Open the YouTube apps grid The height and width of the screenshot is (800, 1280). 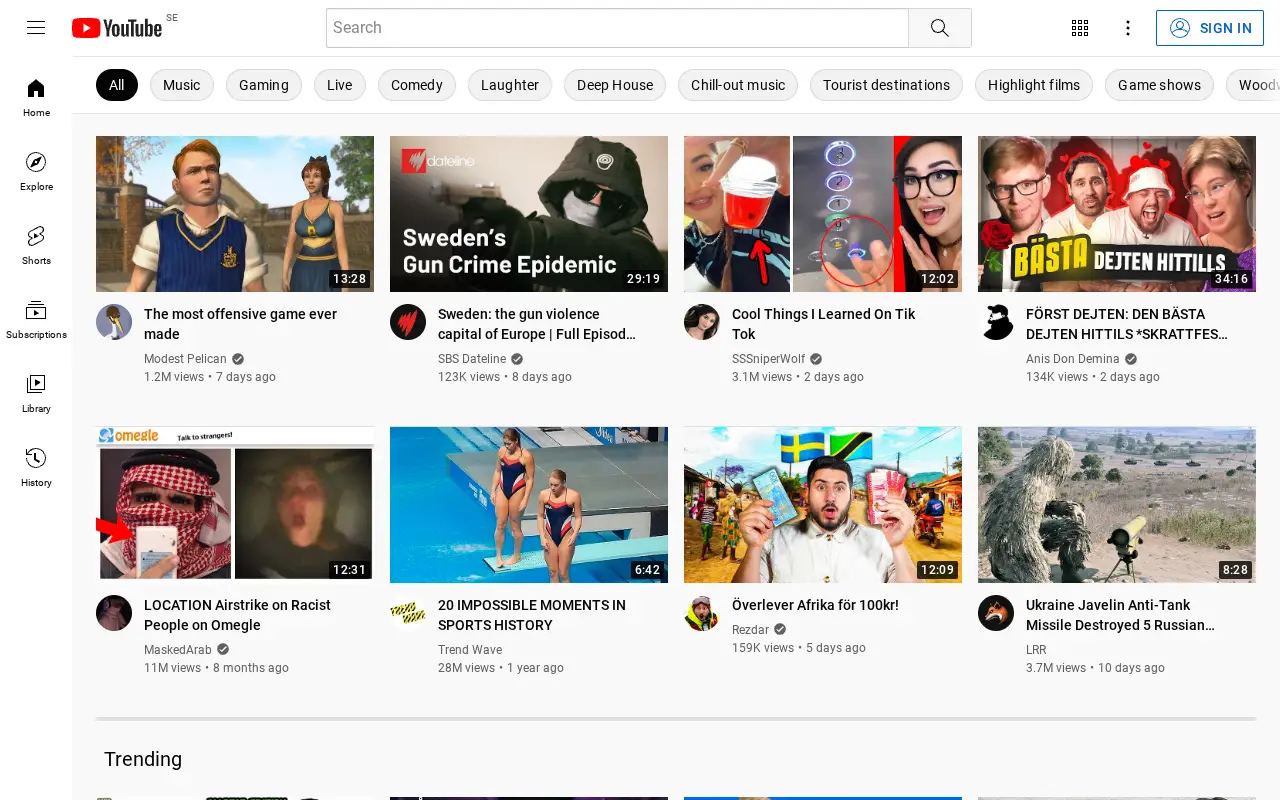(1080, 28)
